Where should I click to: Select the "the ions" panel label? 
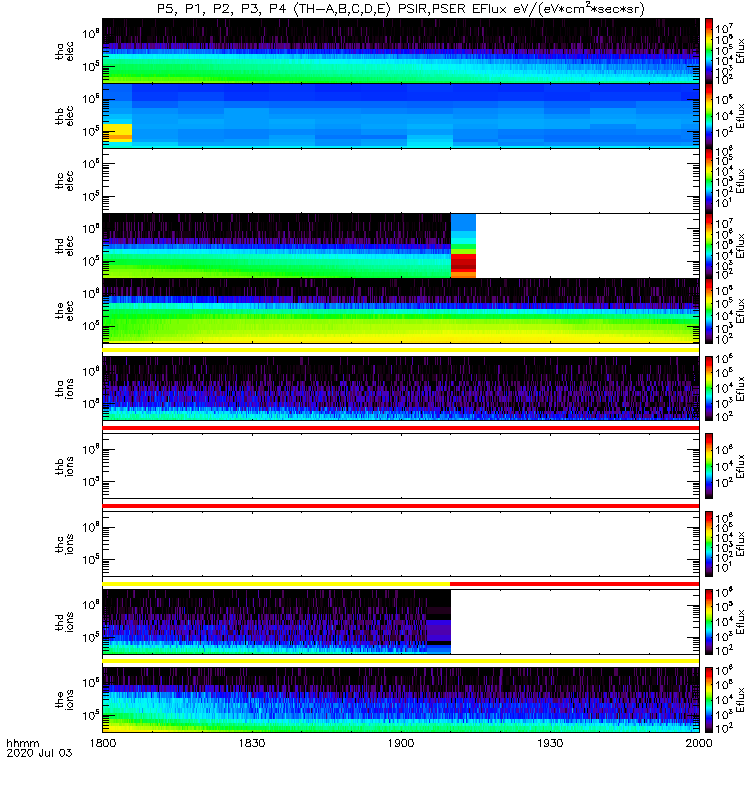[x=64, y=699]
